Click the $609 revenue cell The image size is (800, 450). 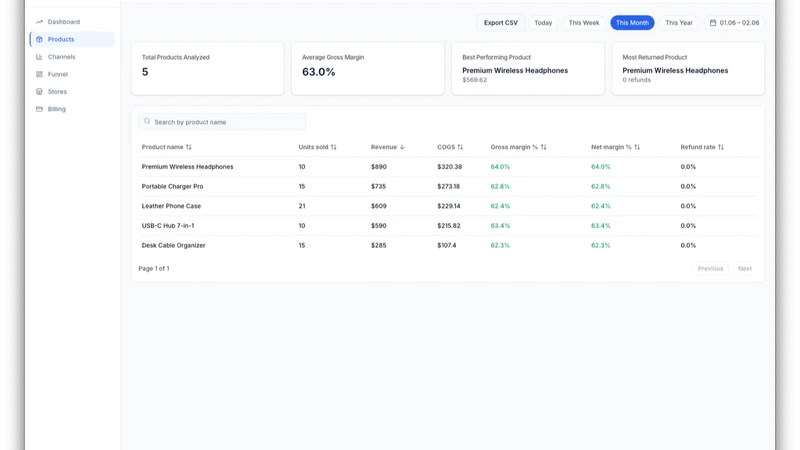pyautogui.click(x=379, y=206)
